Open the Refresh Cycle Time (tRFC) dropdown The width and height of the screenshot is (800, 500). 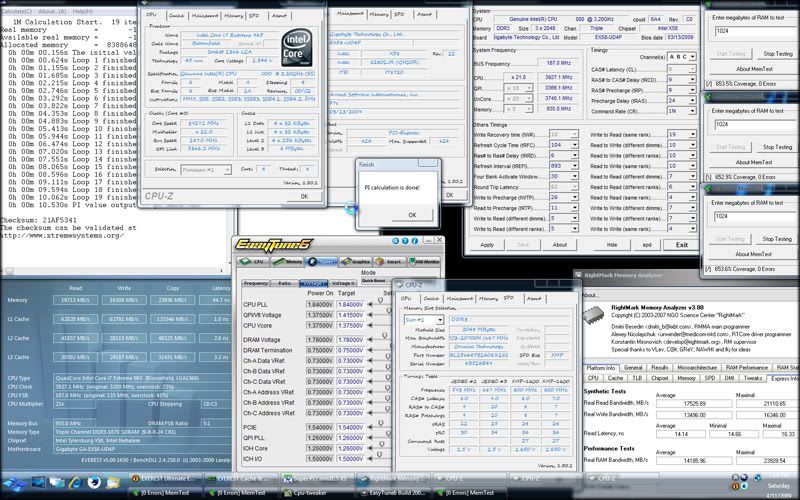(564, 145)
